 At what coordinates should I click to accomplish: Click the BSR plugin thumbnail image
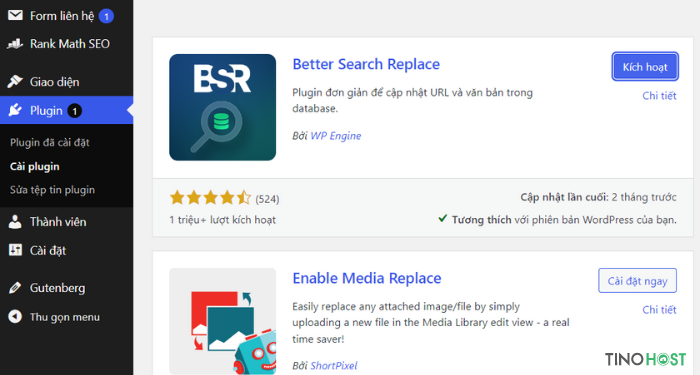coord(222,107)
